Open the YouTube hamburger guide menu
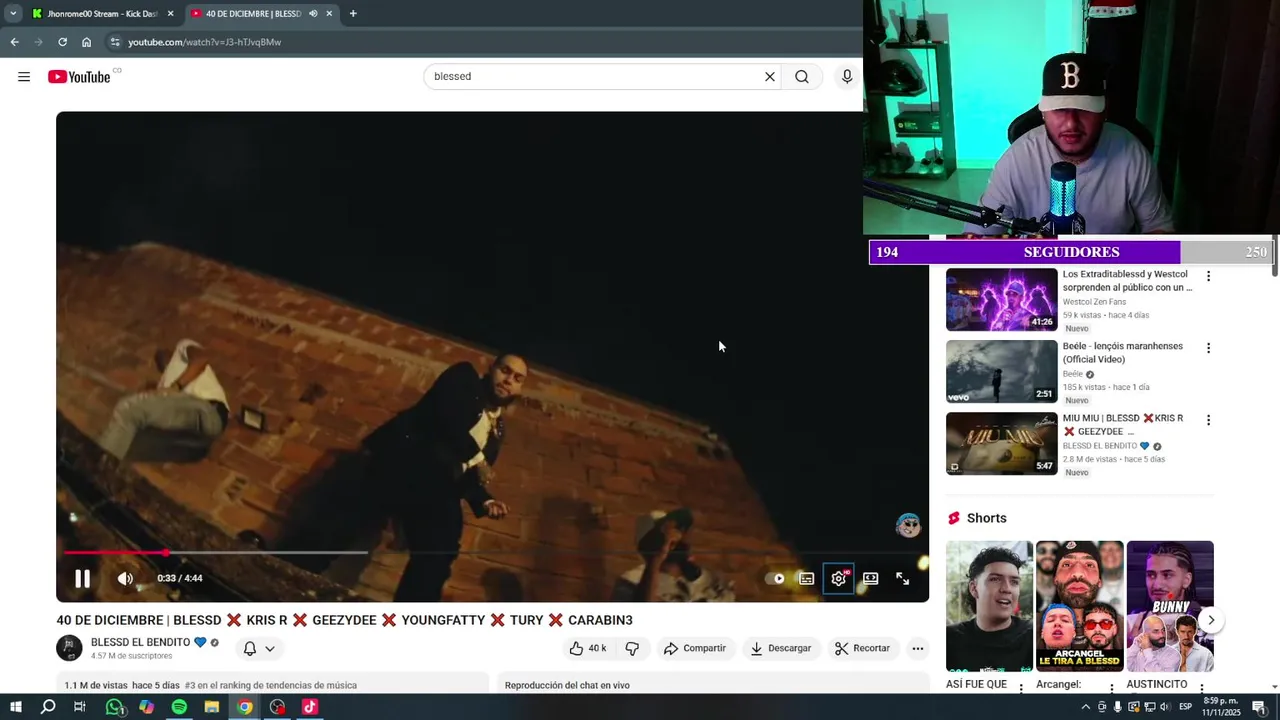This screenshot has height=720, width=1280. 24,77
